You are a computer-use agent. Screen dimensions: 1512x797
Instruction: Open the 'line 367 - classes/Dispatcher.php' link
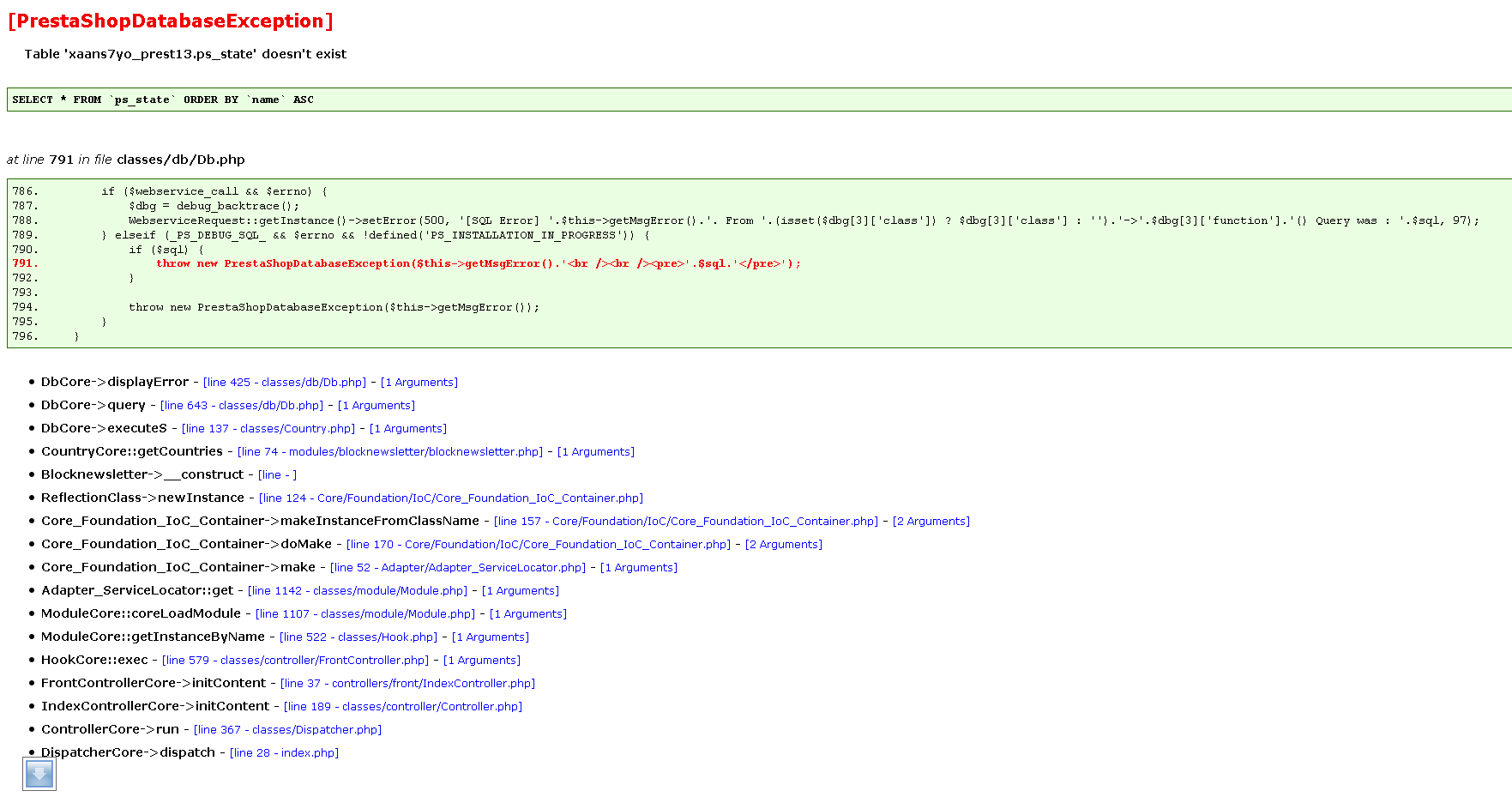pos(287,730)
